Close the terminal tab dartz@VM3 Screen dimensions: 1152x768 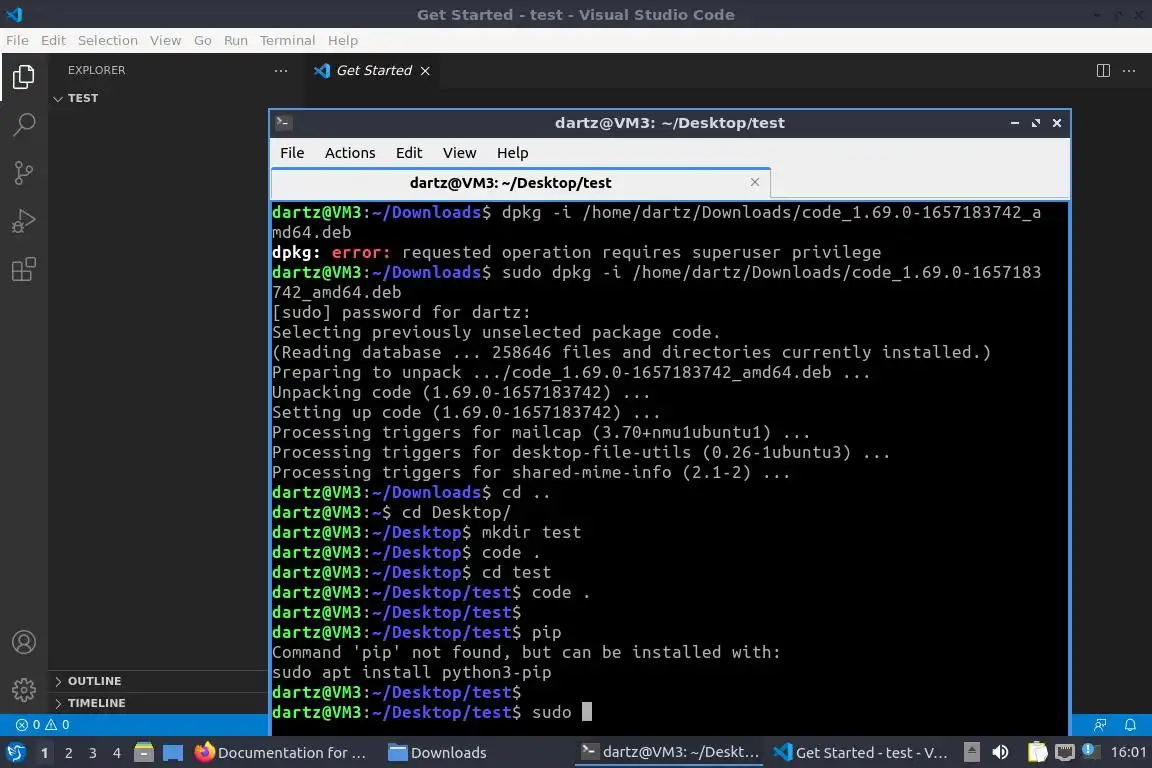[x=755, y=182]
